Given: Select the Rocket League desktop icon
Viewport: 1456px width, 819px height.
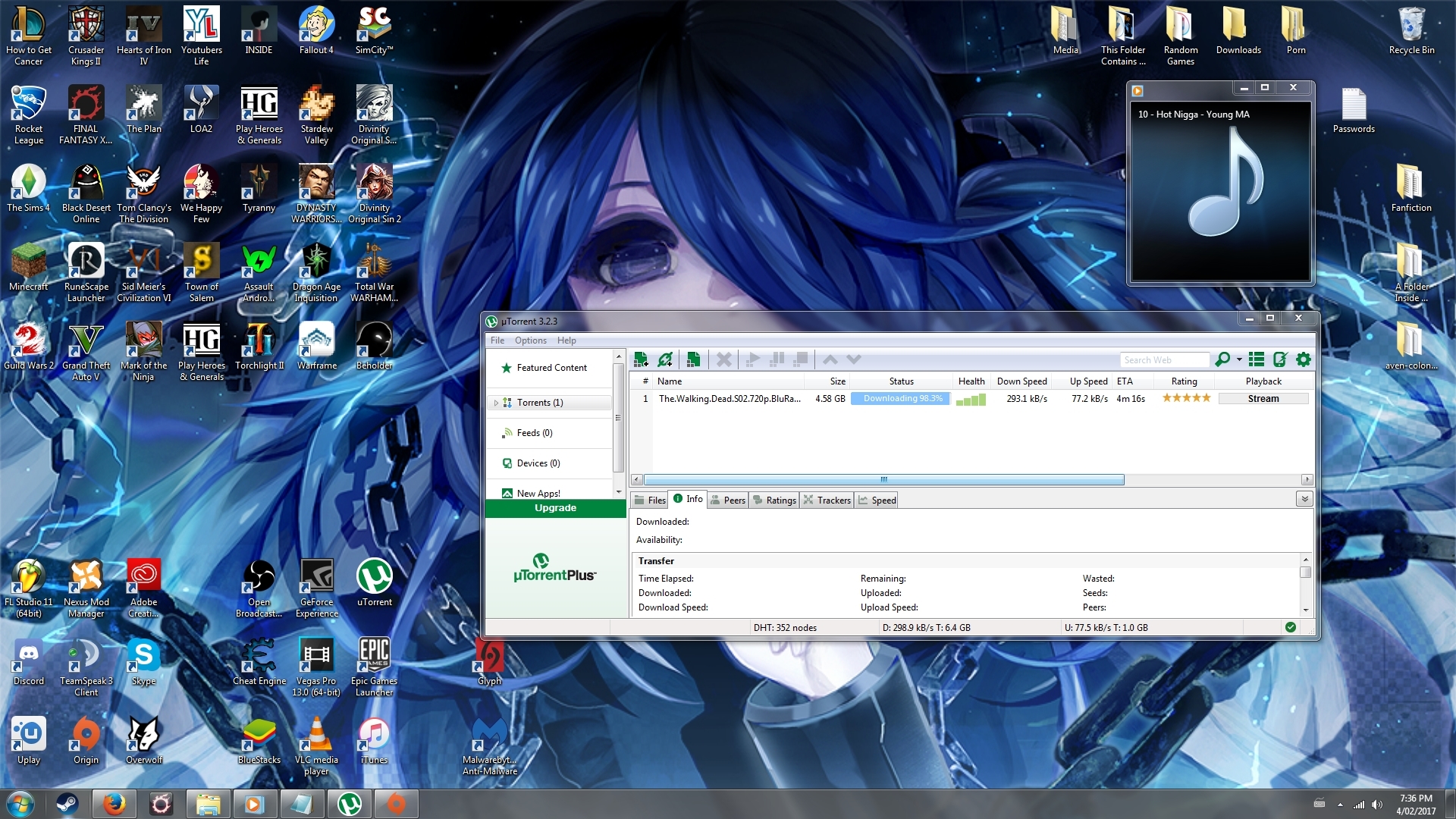Looking at the screenshot, I should [x=29, y=115].
